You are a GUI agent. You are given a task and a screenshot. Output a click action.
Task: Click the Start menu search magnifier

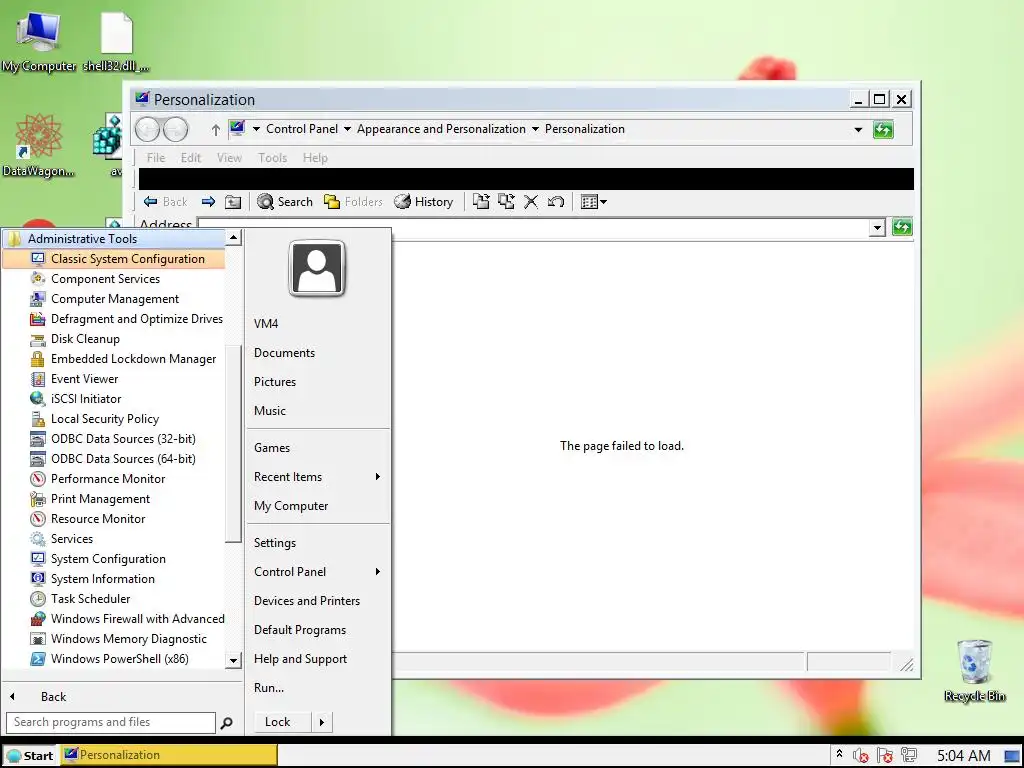coord(227,723)
